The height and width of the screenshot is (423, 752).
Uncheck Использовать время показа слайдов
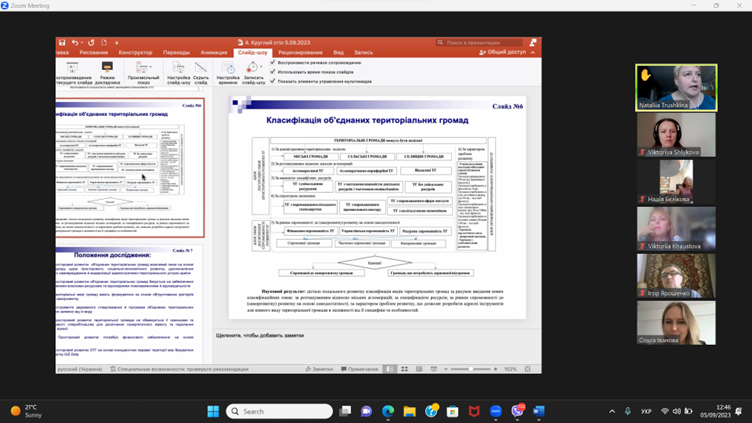(x=273, y=72)
